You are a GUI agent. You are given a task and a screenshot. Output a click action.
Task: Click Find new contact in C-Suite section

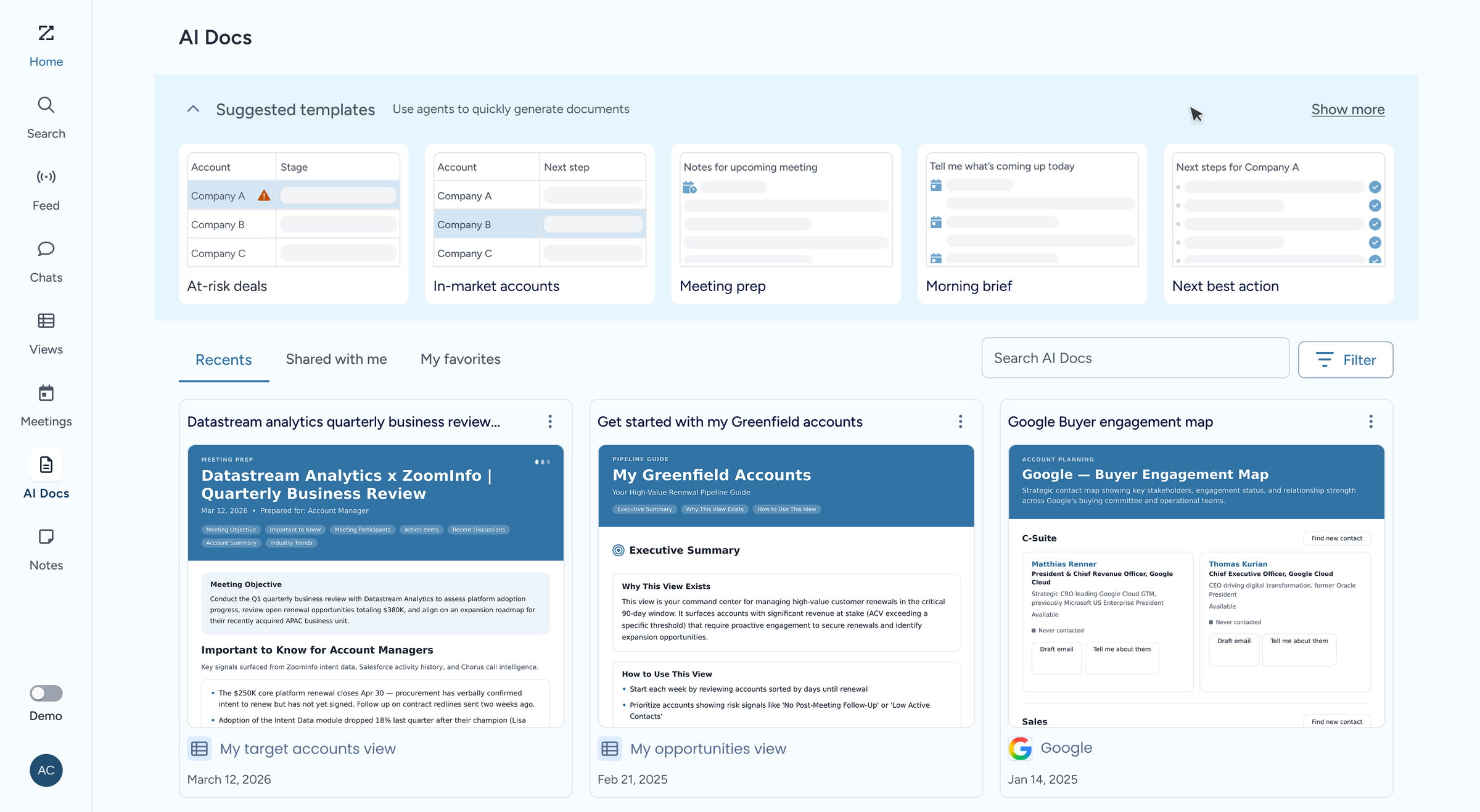(x=1337, y=538)
